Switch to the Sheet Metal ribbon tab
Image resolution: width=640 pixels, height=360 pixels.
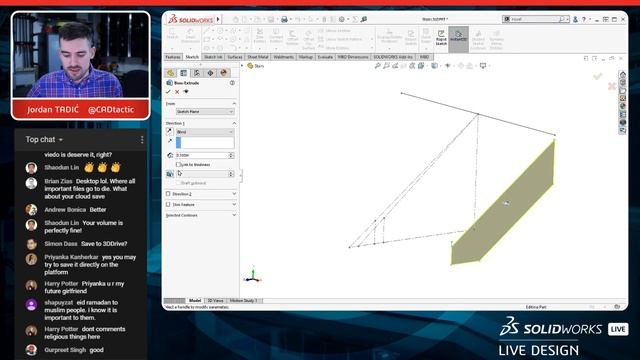click(258, 57)
